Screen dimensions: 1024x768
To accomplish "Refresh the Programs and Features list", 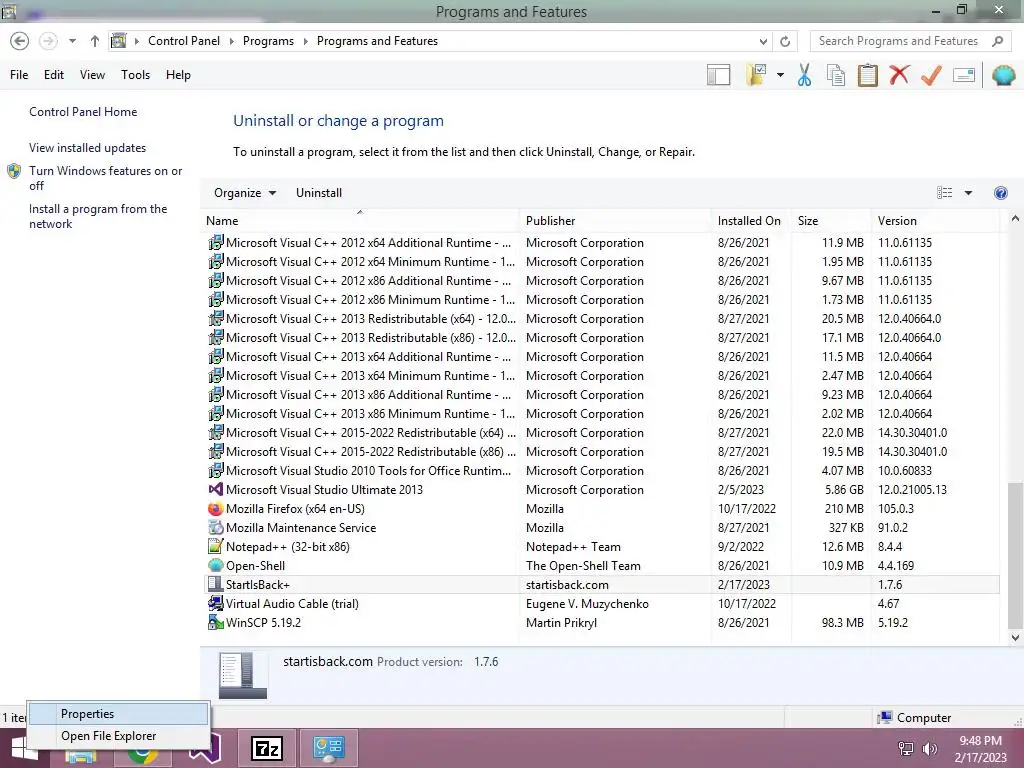I will pos(785,41).
